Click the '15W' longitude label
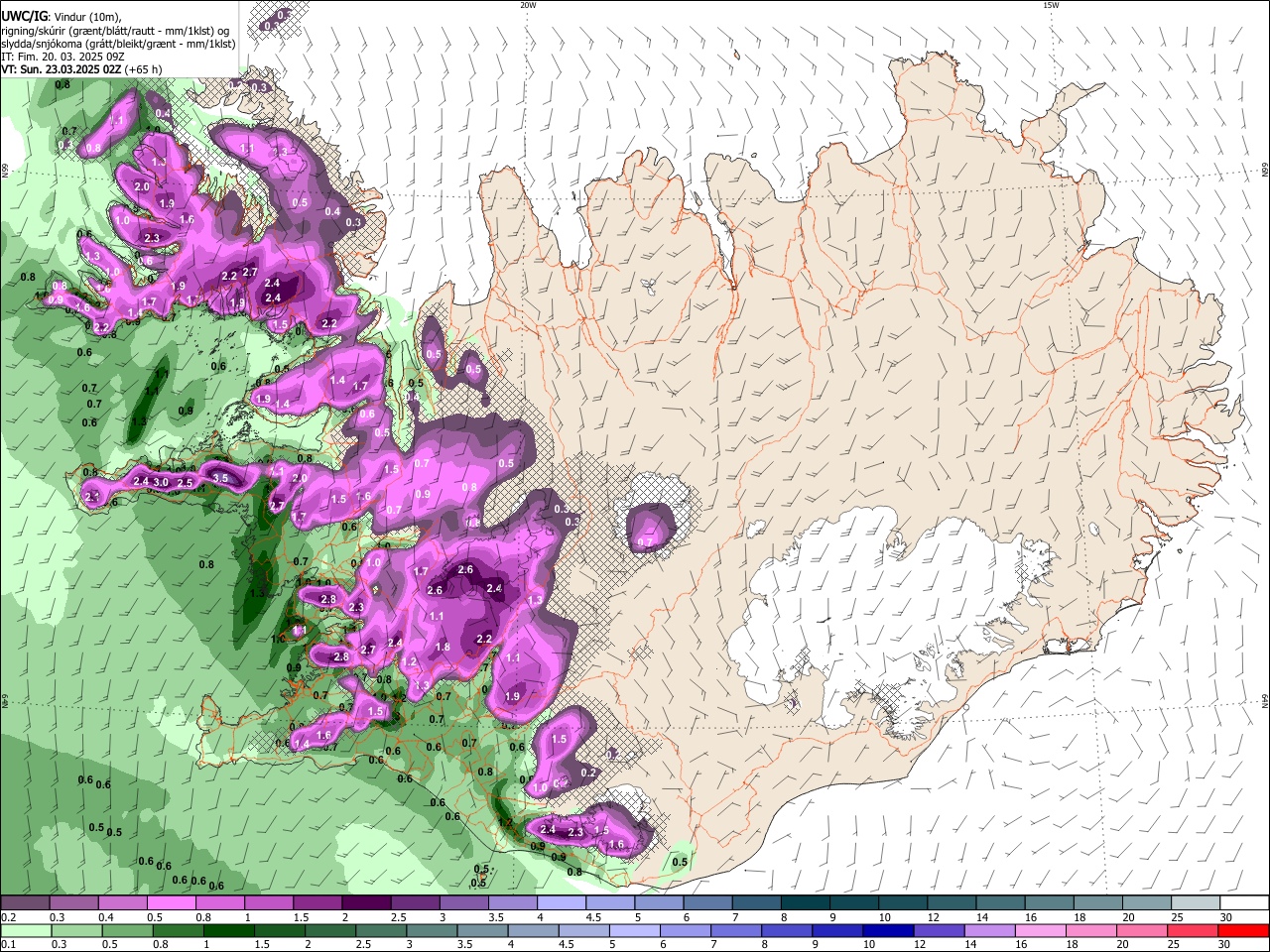Image resolution: width=1270 pixels, height=952 pixels. click(1051, 5)
